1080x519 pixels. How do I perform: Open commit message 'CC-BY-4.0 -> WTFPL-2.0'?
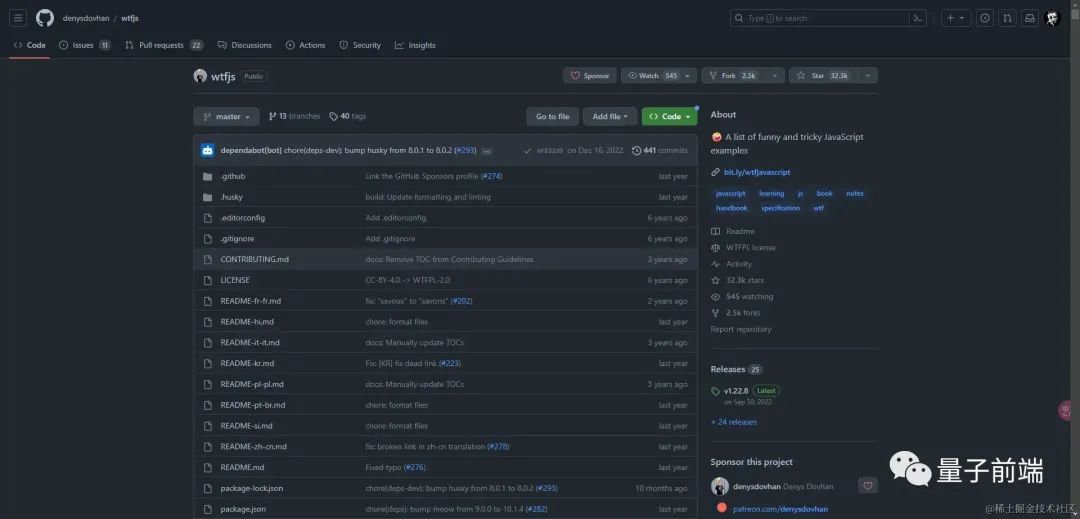[408, 281]
